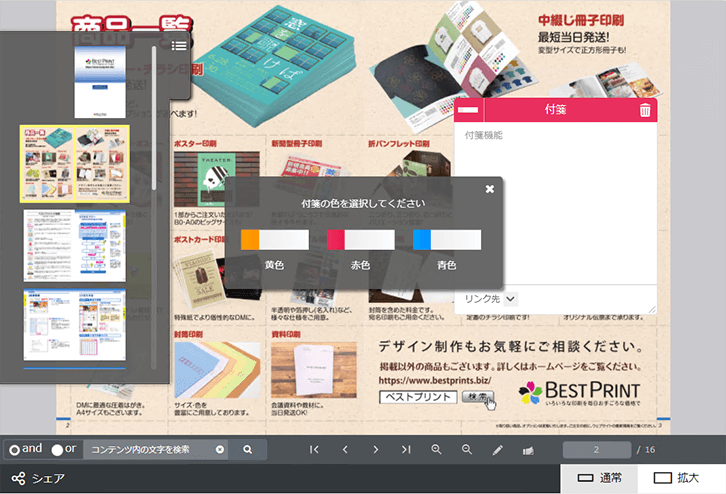Close the sticky color selection dialog
The width and height of the screenshot is (726, 494).
pos(489,188)
